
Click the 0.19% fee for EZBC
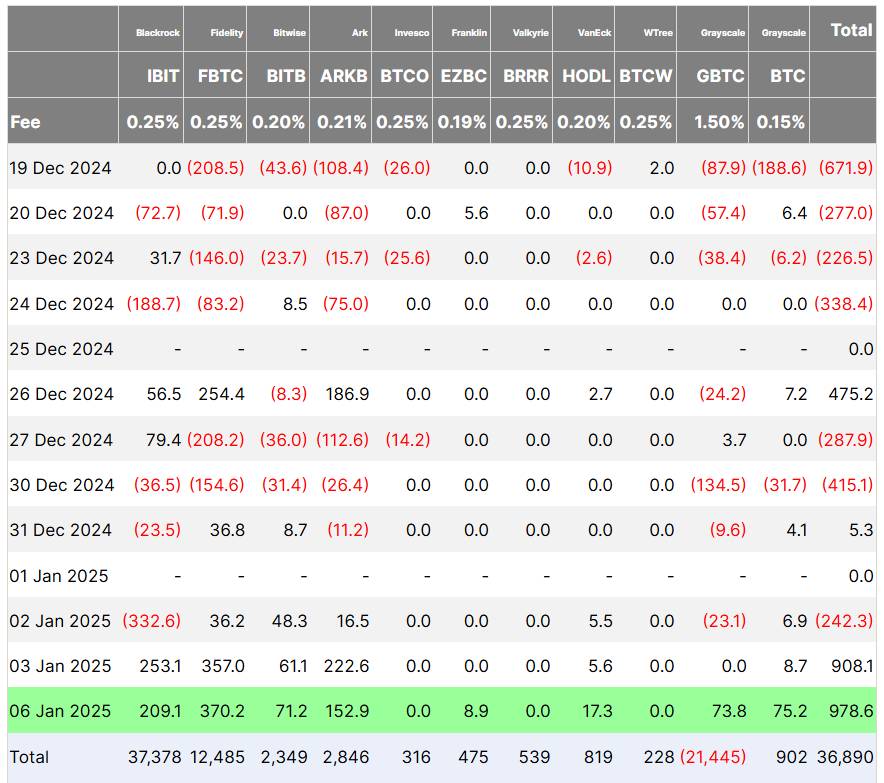[x=462, y=122]
